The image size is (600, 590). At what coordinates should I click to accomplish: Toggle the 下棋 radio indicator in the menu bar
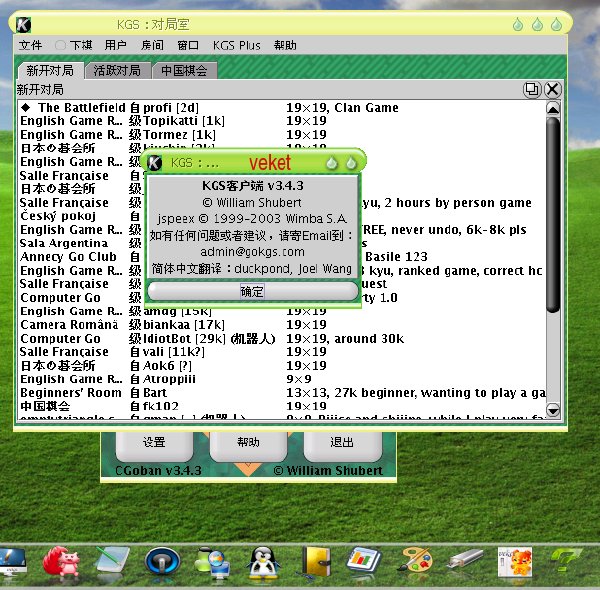[60, 45]
